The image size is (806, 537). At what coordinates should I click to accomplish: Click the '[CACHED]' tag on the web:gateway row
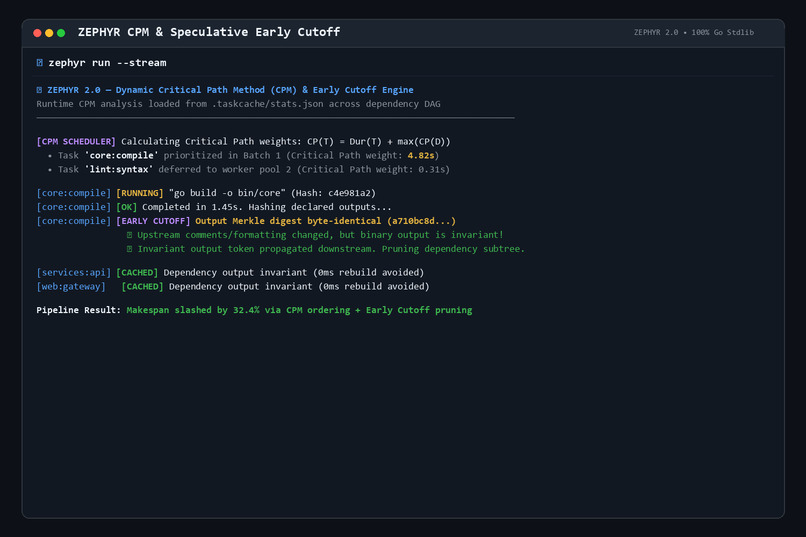coord(142,286)
